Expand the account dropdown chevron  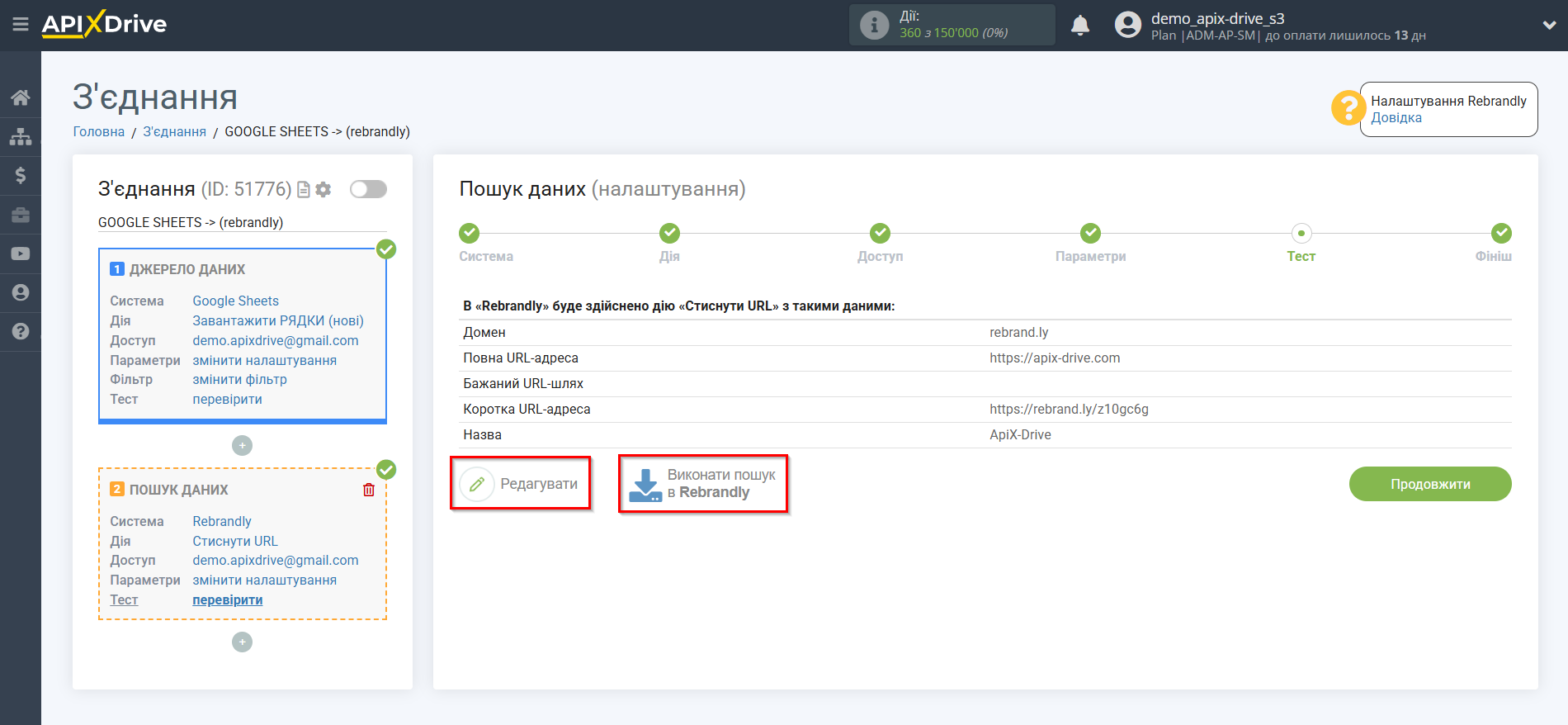click(1549, 26)
